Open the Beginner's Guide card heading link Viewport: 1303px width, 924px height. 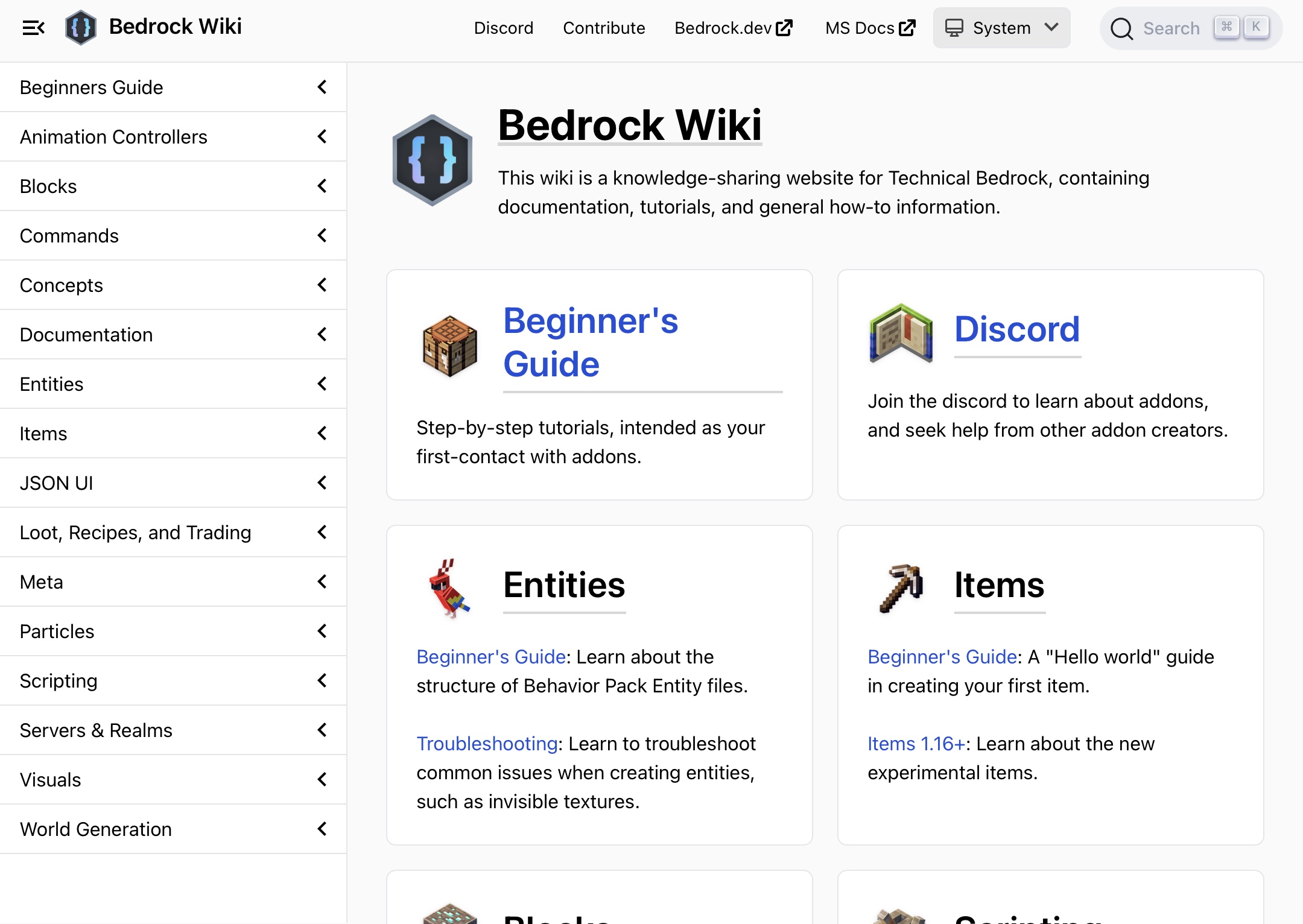click(591, 343)
